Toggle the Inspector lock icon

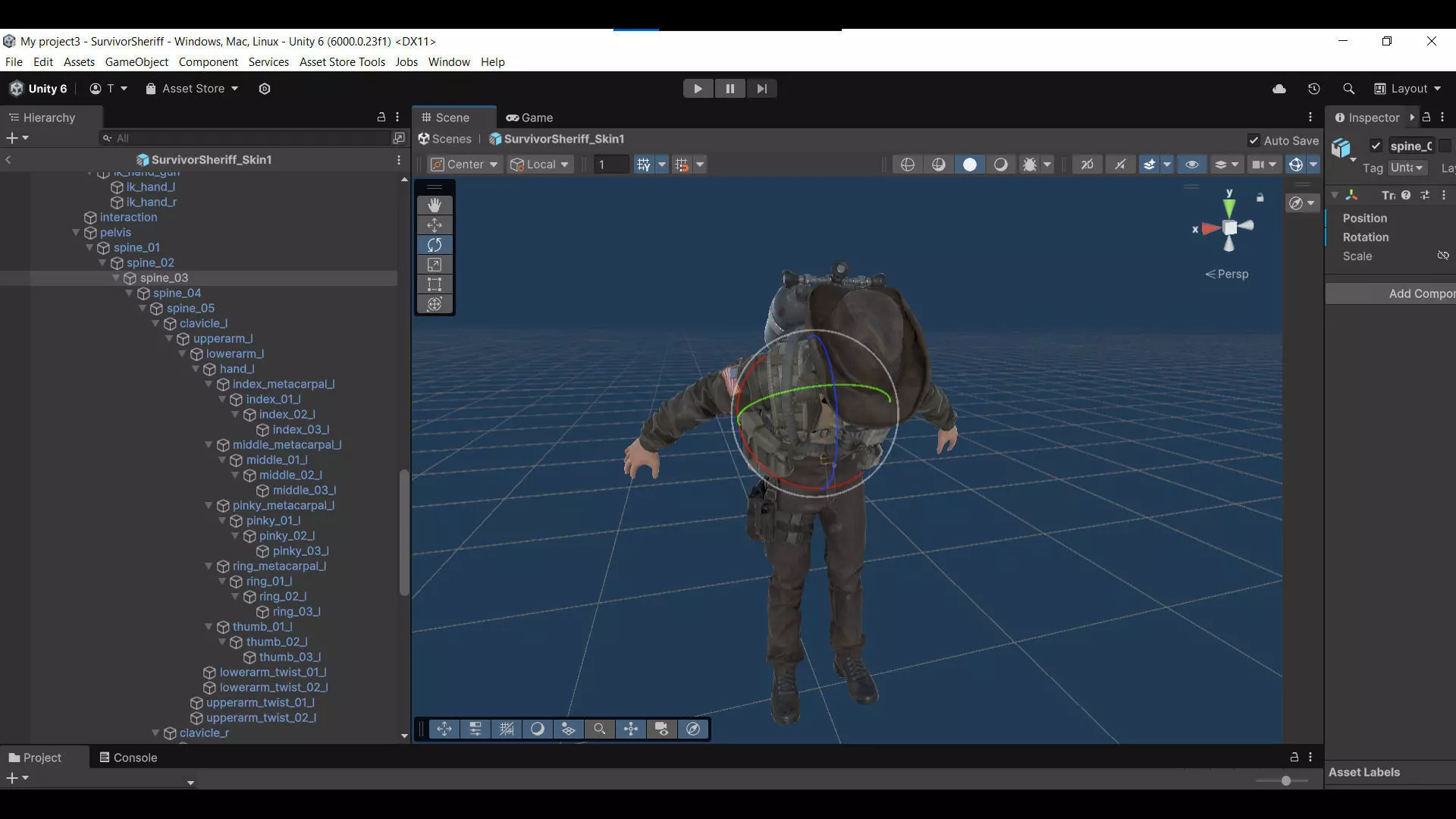tap(1426, 118)
